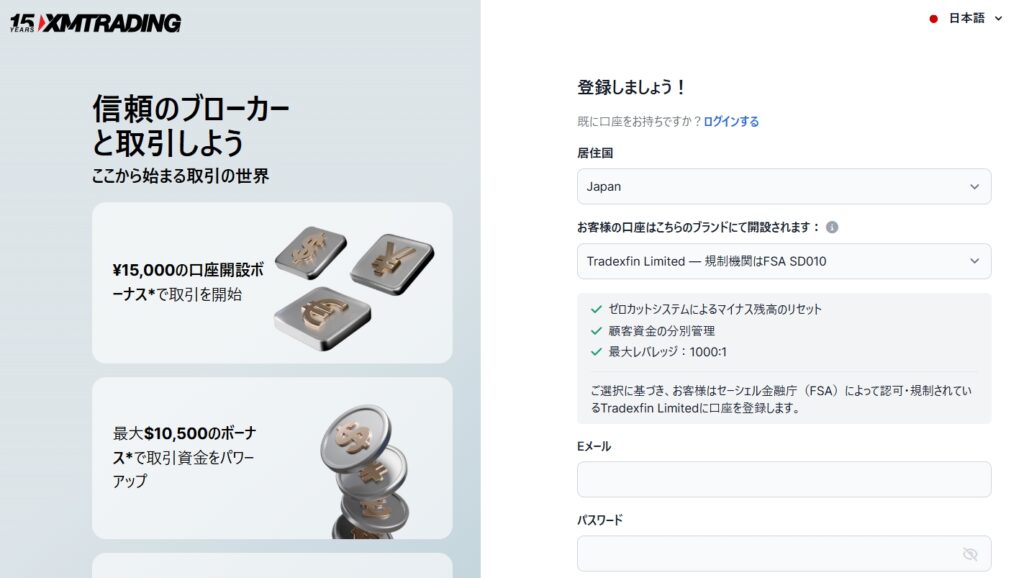Click checkmark next to ゼロカットシステム item
1024x578 pixels.
click(596, 310)
